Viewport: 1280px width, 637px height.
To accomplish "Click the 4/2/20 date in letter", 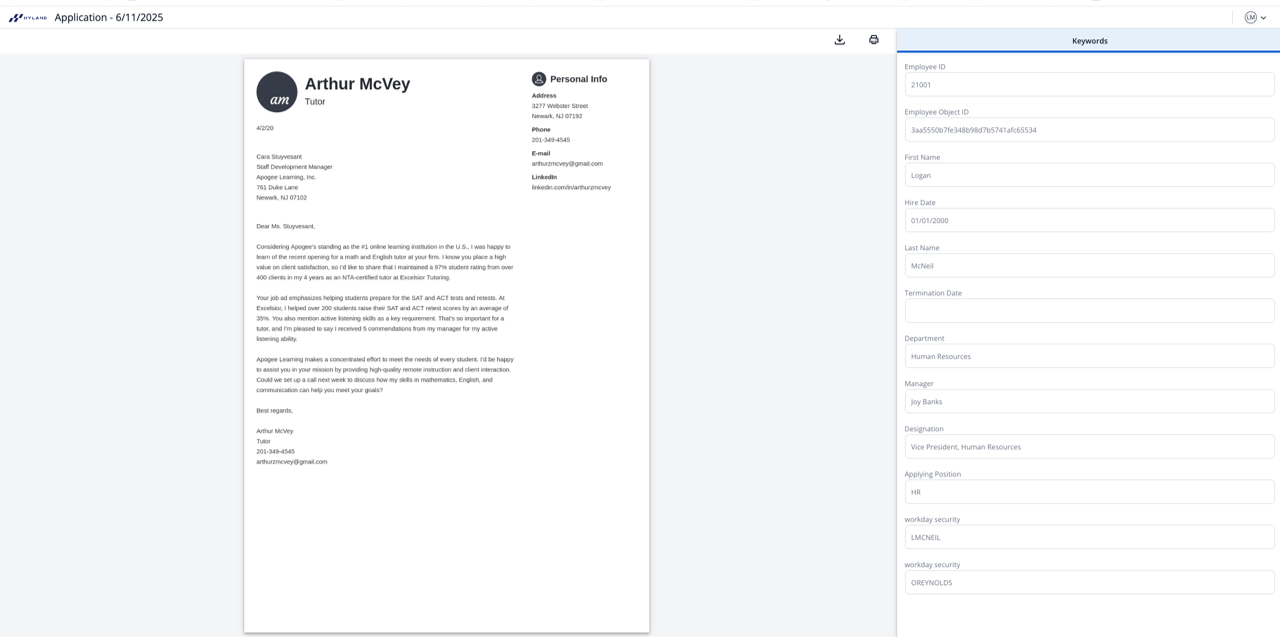I will (265, 128).
